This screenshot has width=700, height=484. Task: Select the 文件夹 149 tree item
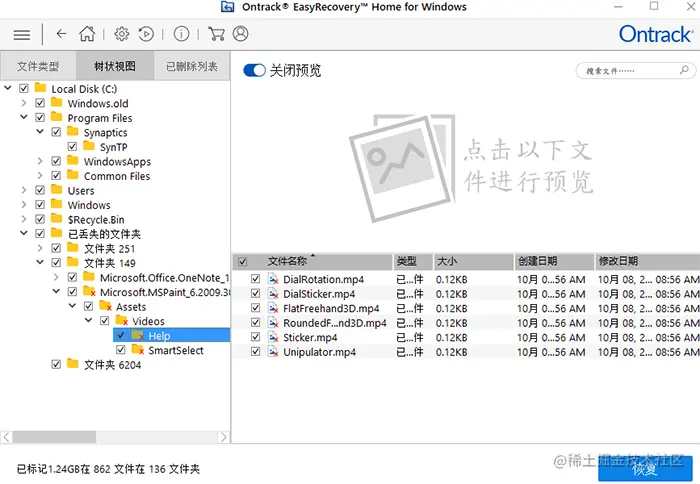[110, 263]
